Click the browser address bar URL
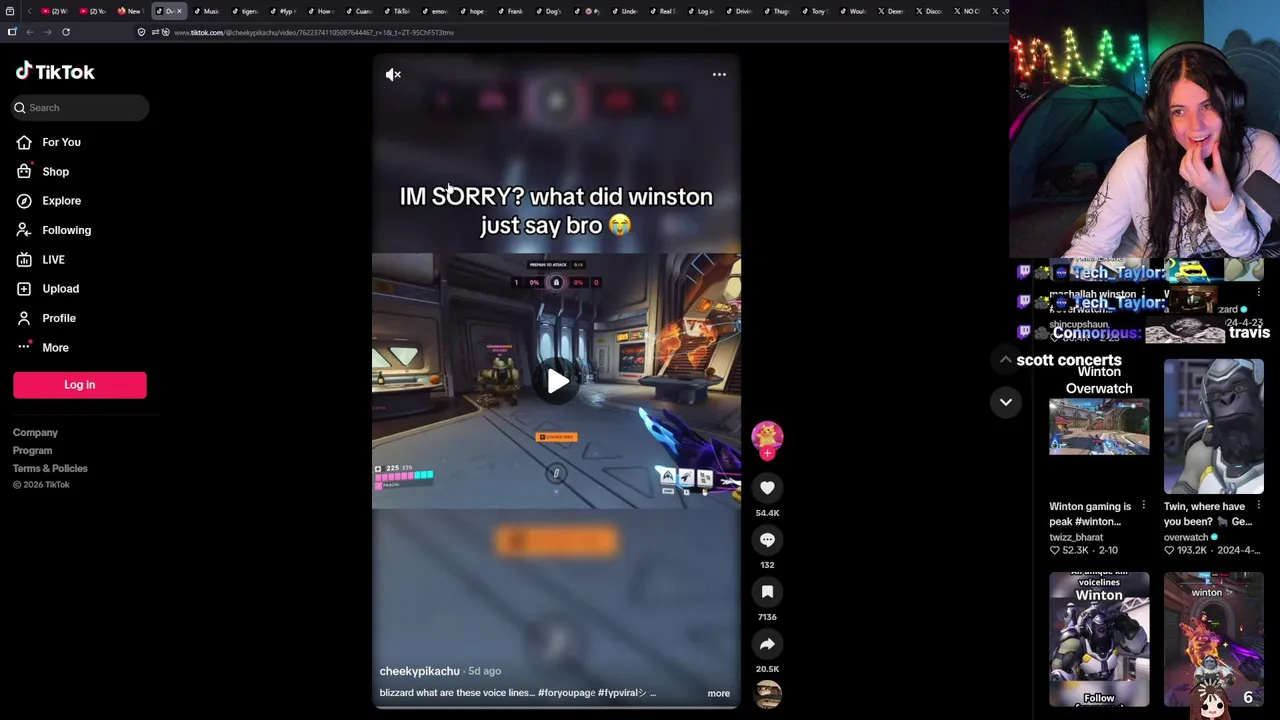The height and width of the screenshot is (720, 1280). pyautogui.click(x=314, y=33)
